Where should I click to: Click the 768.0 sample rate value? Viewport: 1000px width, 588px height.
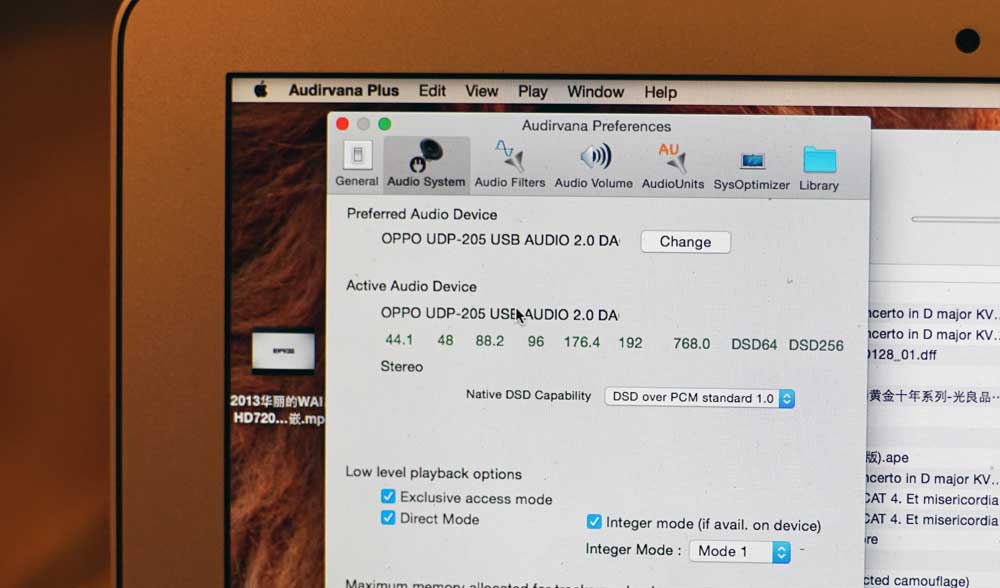(691, 344)
